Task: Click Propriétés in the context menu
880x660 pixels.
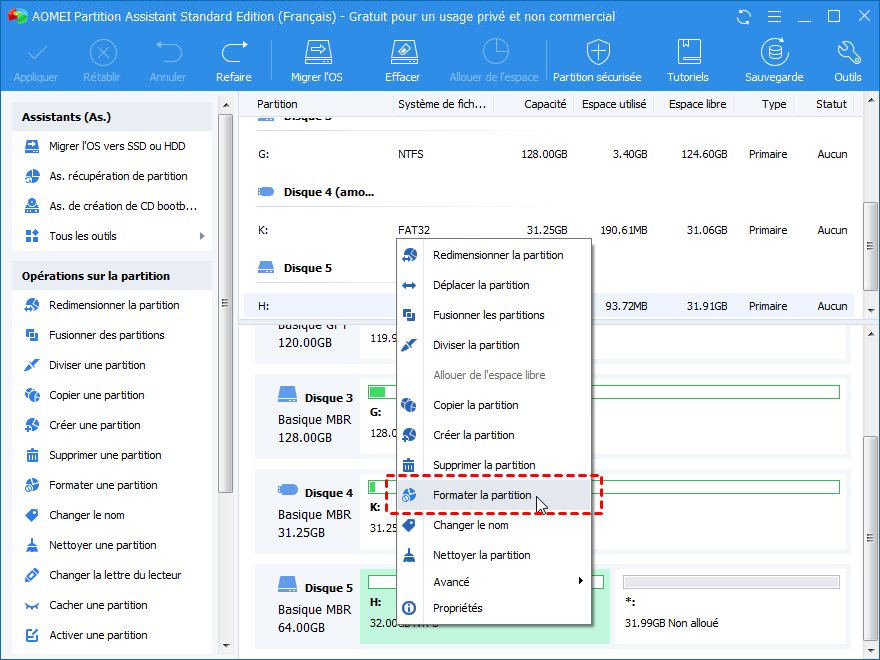Action: 457,608
